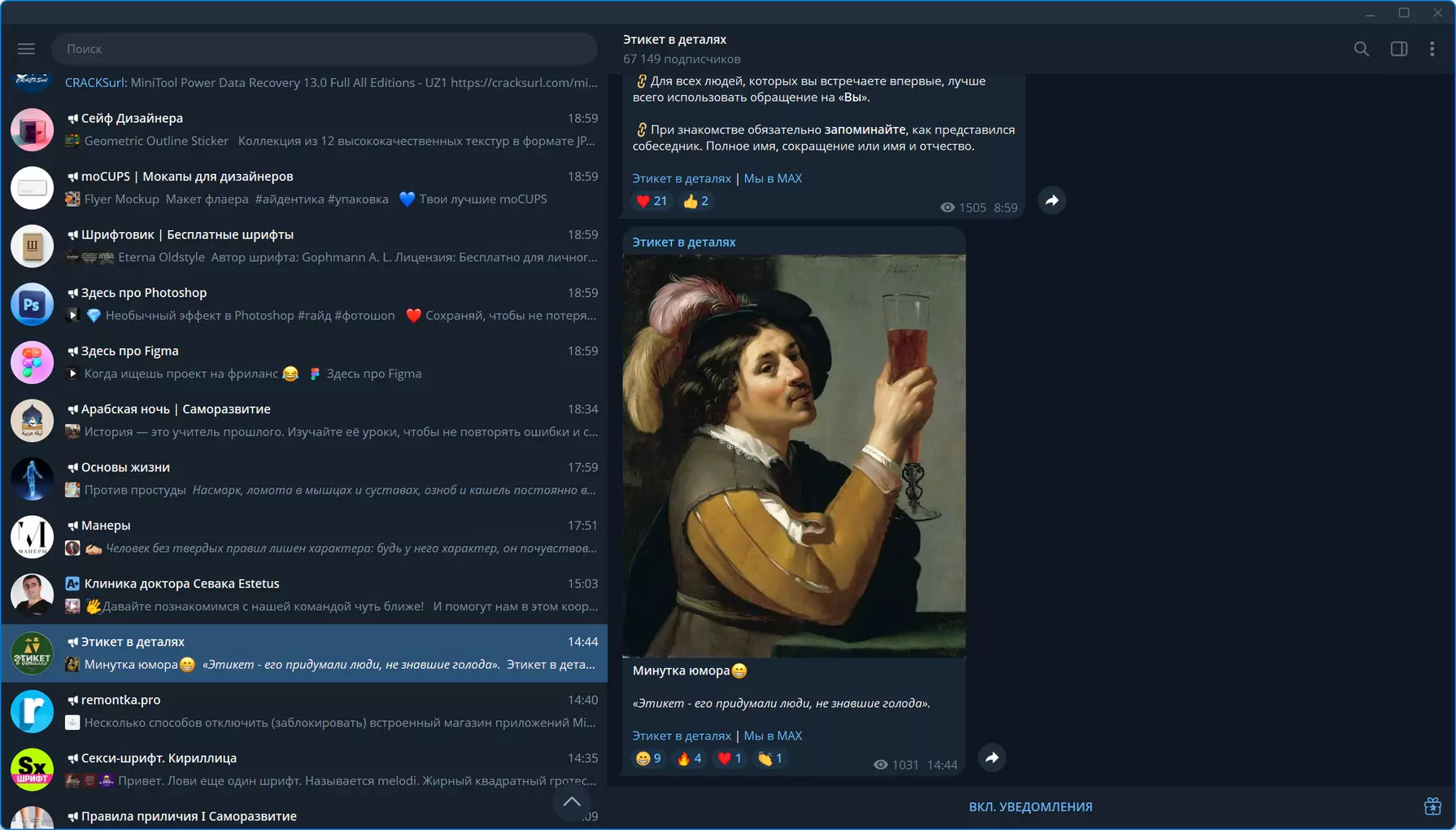Screen dimensions: 1456x830
Task: Search within the channel using magnifier icon
Action: [x=1361, y=49]
